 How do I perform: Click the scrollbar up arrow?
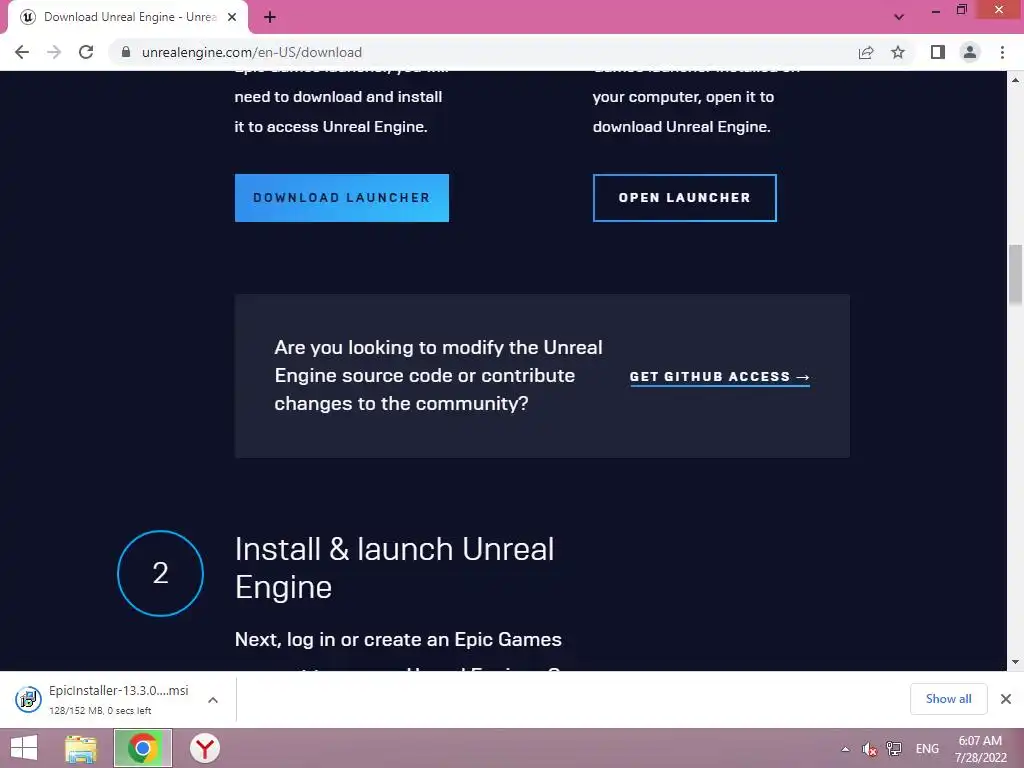[x=1016, y=80]
